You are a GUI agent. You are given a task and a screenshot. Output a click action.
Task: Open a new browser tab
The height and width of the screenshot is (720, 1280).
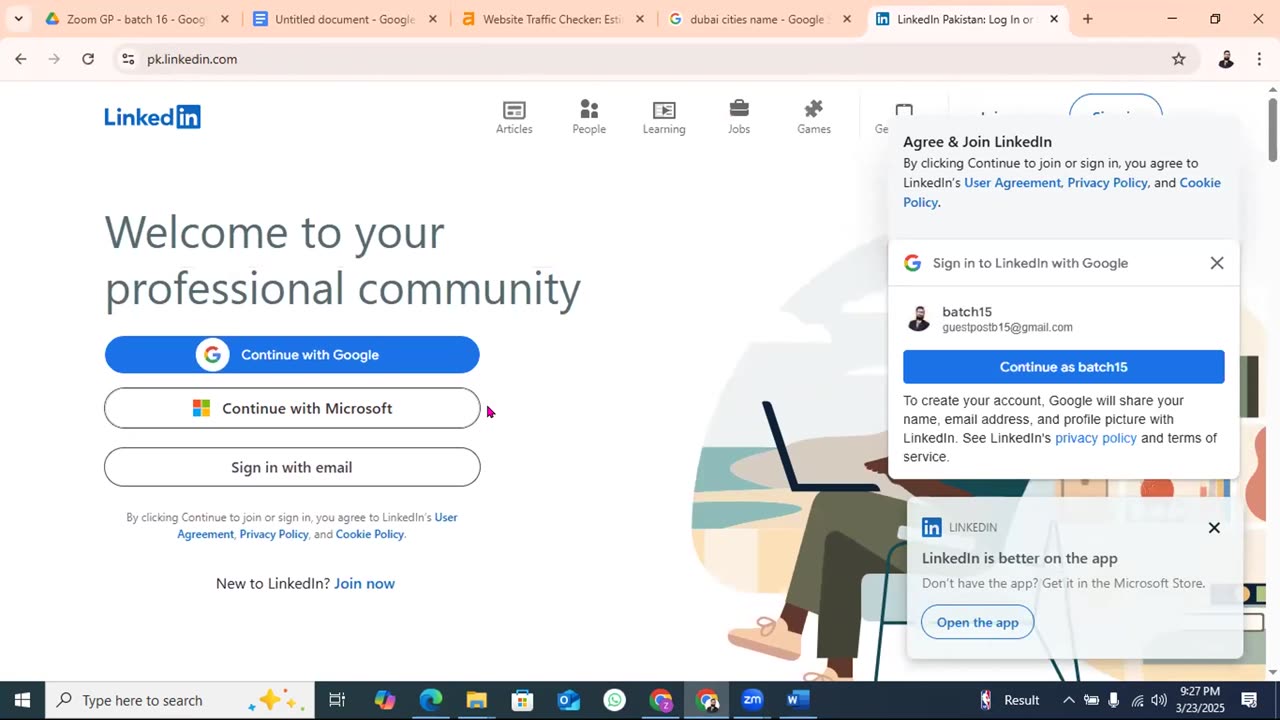[1088, 19]
